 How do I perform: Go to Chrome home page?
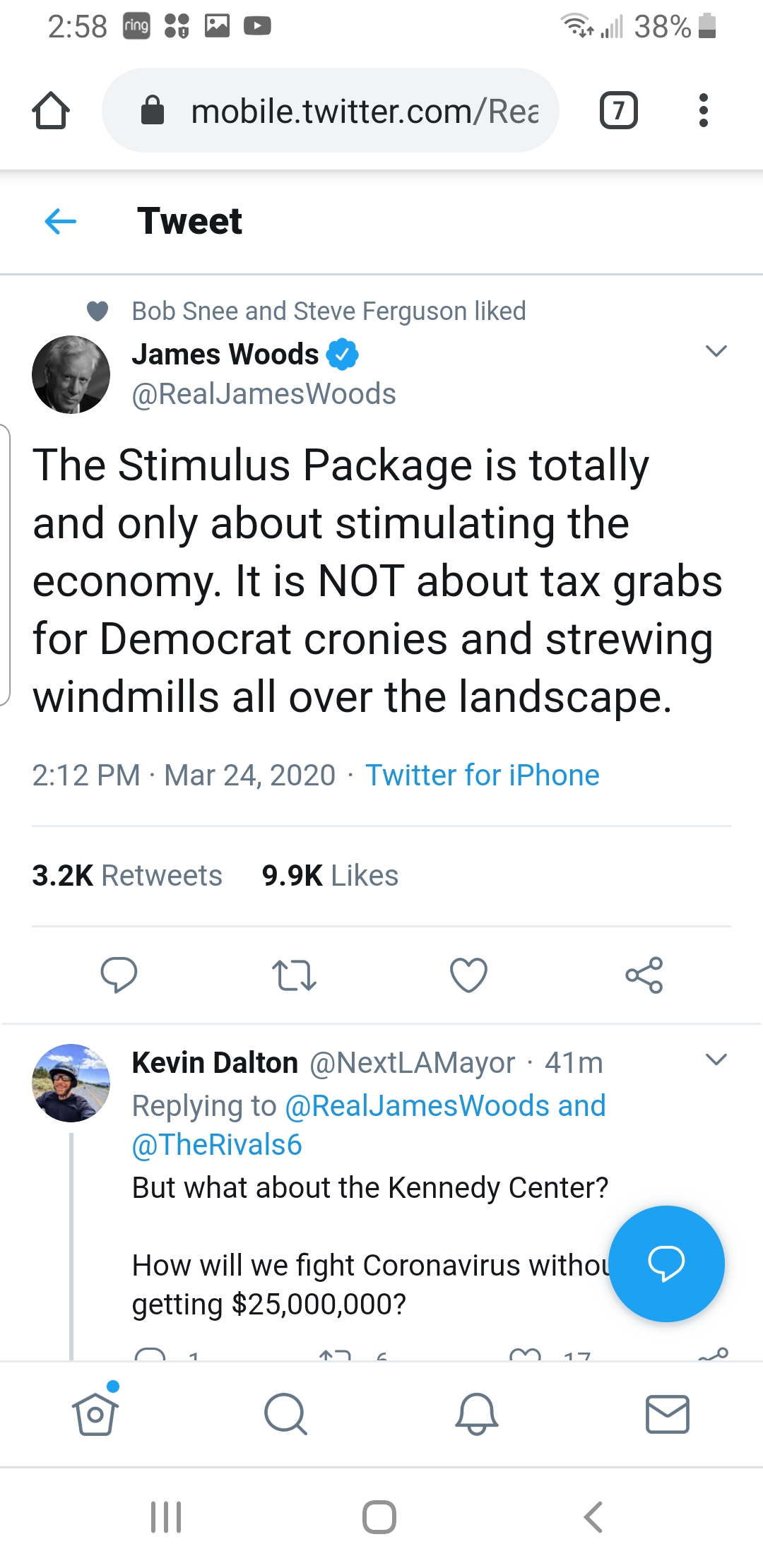[x=51, y=111]
